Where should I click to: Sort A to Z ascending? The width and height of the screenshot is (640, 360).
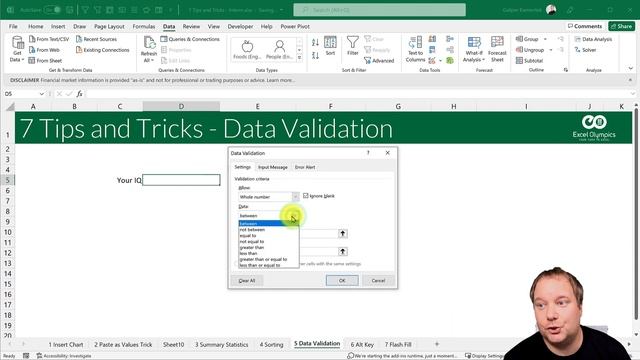(315, 42)
